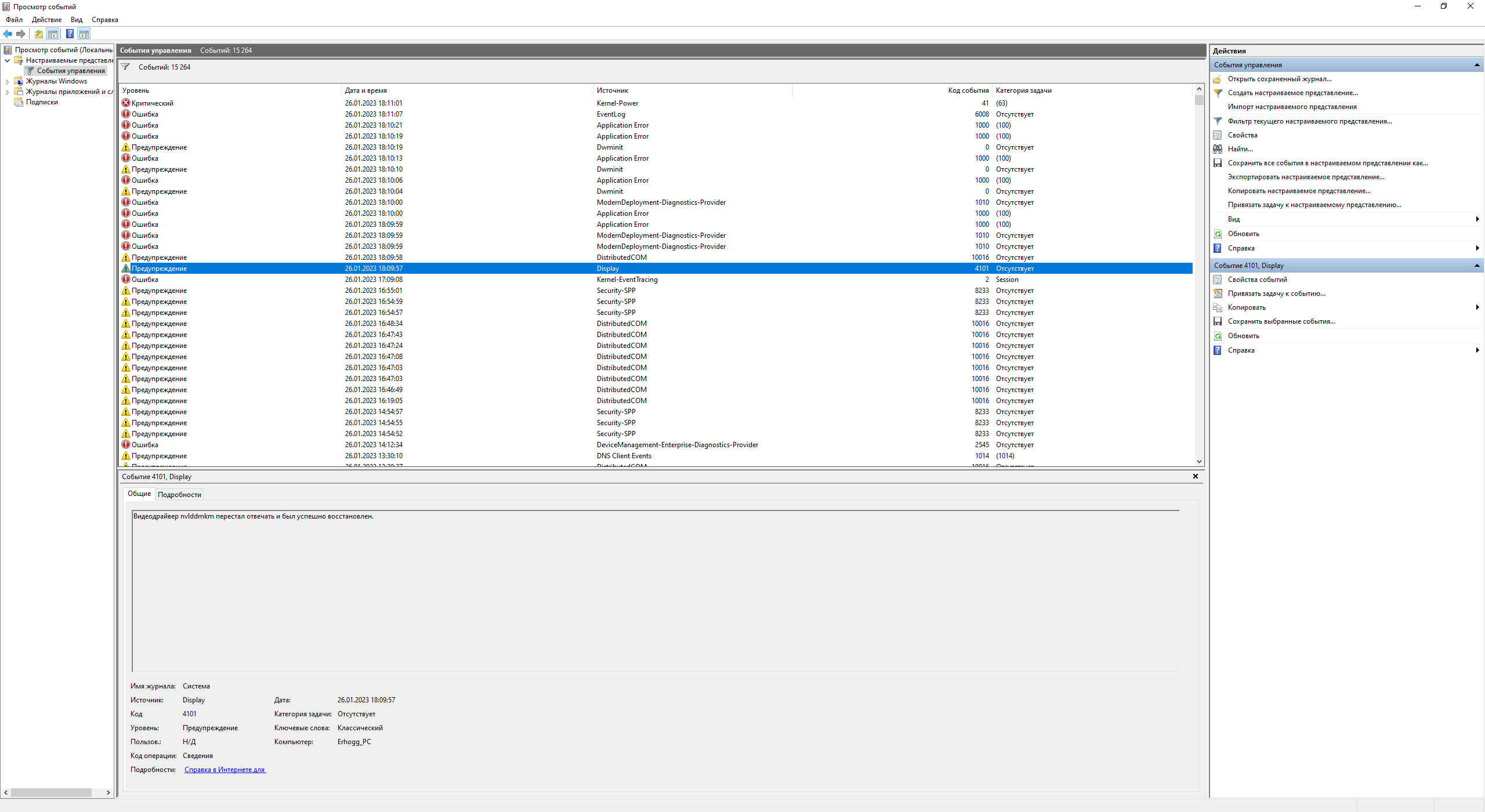Image resolution: width=1485 pixels, height=812 pixels.
Task: Expand the Журналы Windows tree node
Action: [7, 81]
